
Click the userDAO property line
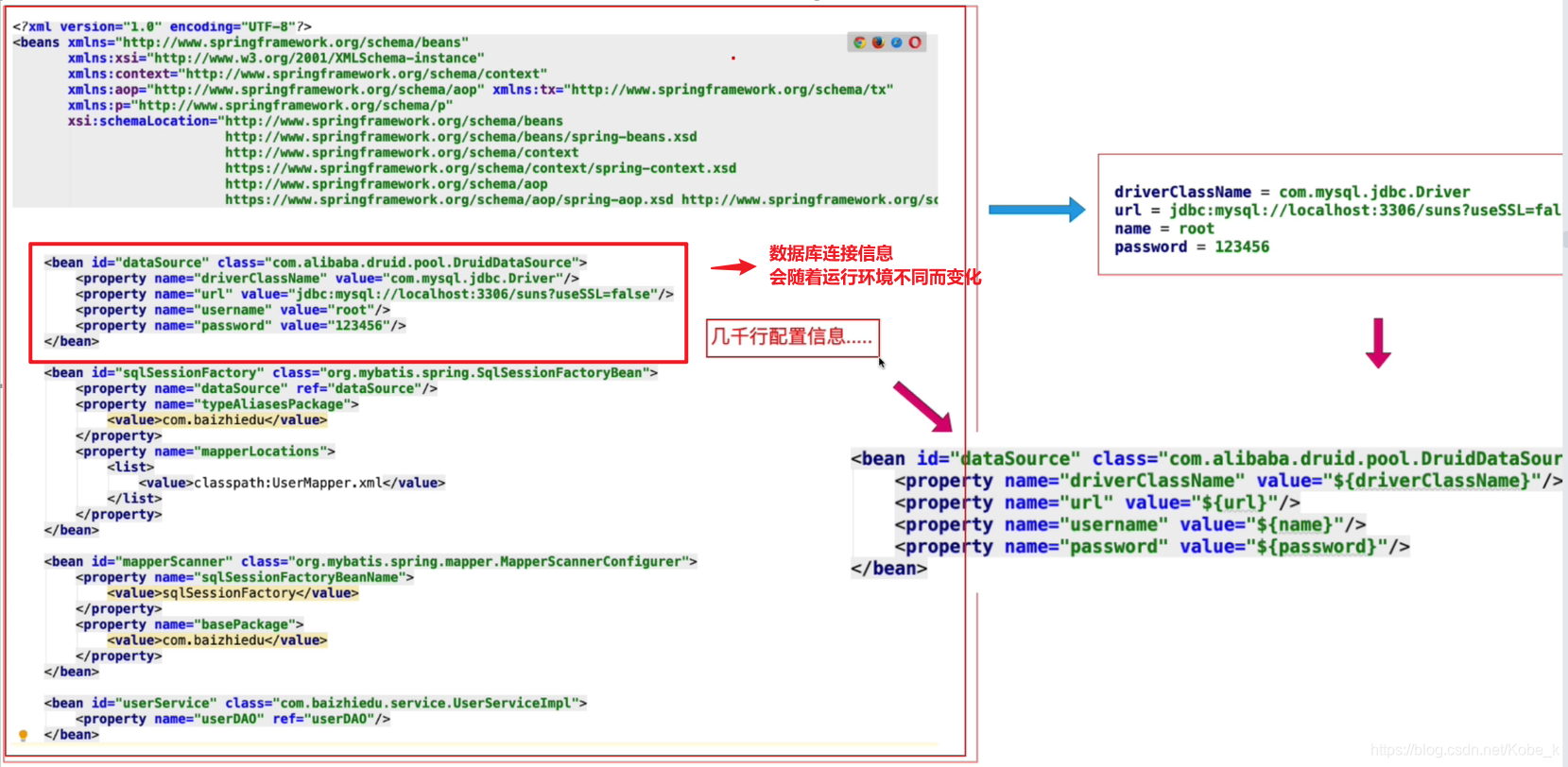coord(233,719)
